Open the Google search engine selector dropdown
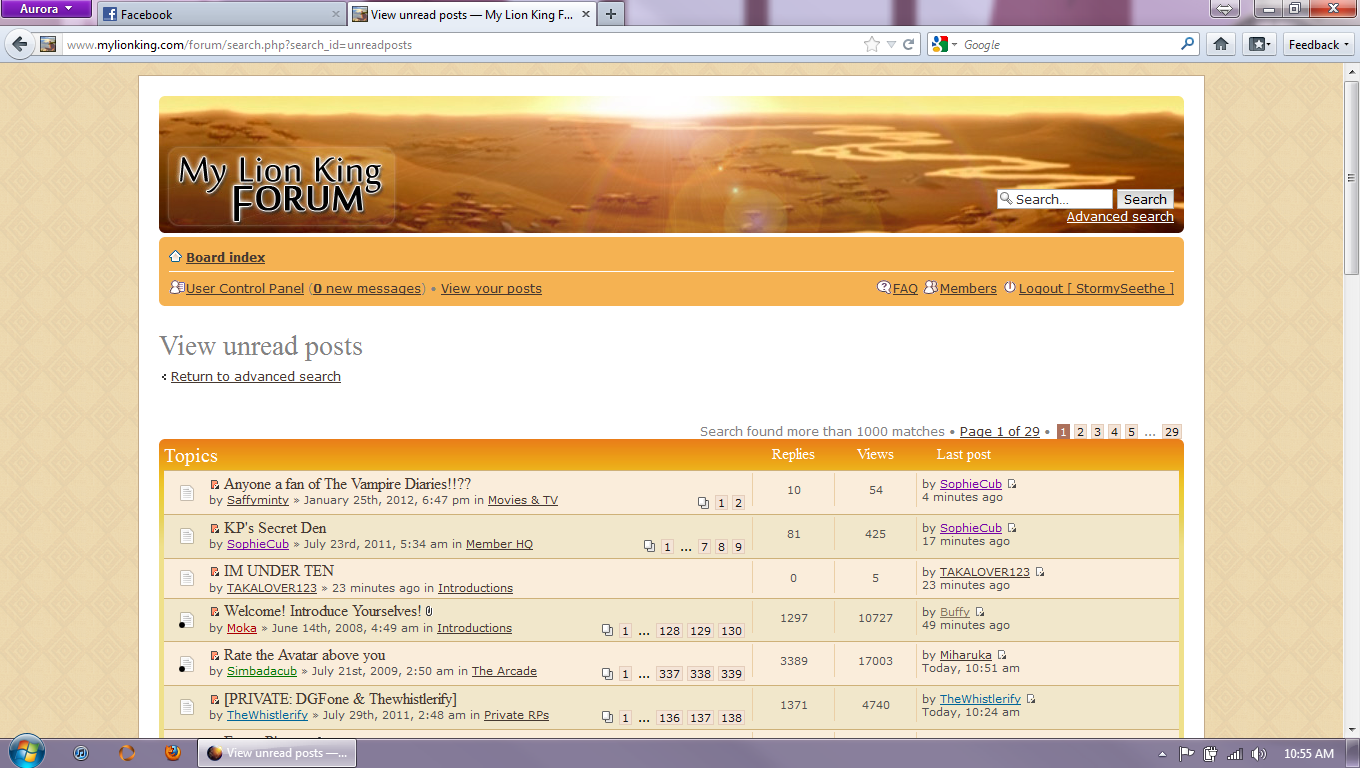This screenshot has width=1360, height=768. 944,44
